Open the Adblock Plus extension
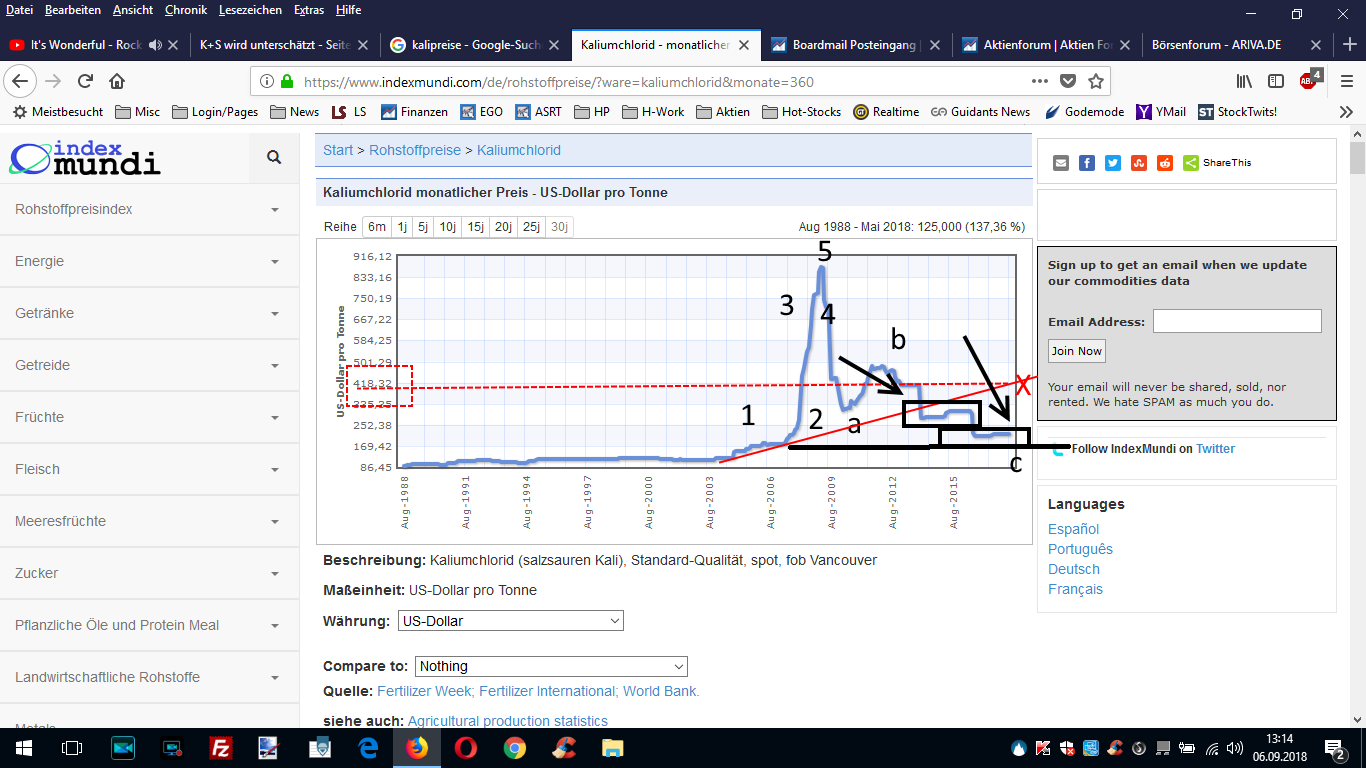 tap(1309, 80)
